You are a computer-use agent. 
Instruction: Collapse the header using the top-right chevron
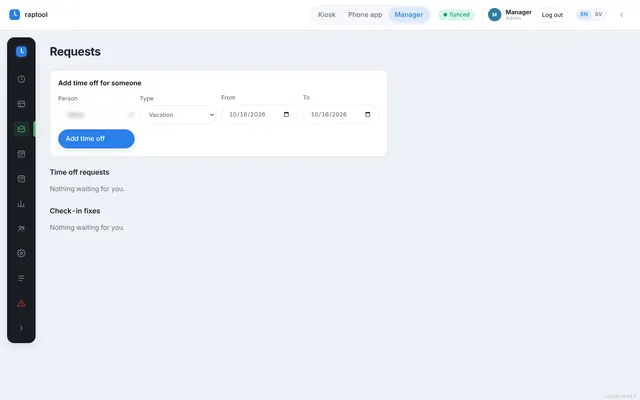click(x=622, y=15)
